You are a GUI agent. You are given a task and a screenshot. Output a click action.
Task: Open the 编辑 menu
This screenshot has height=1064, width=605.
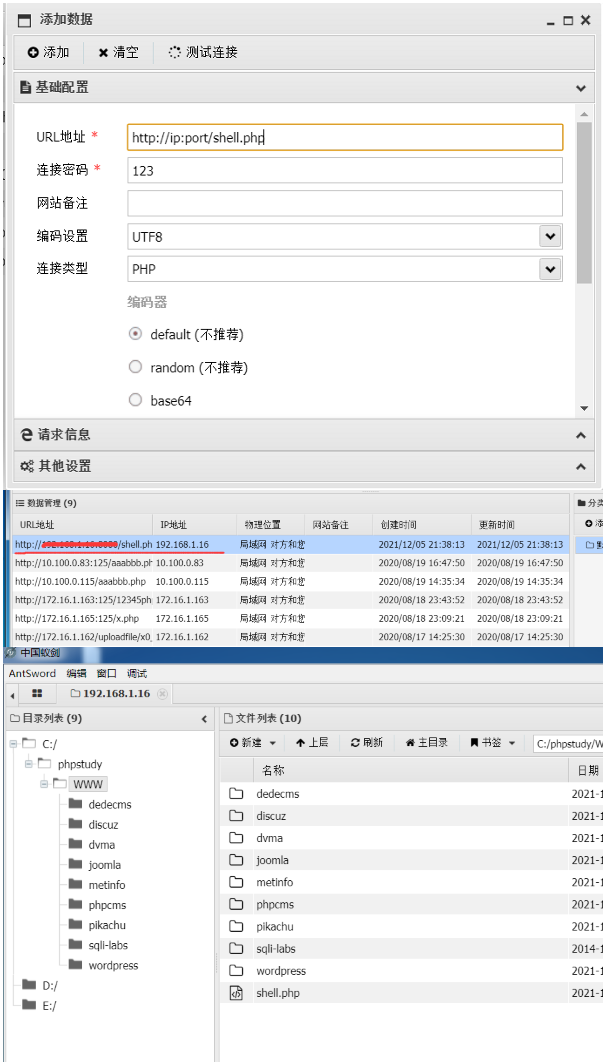76,673
